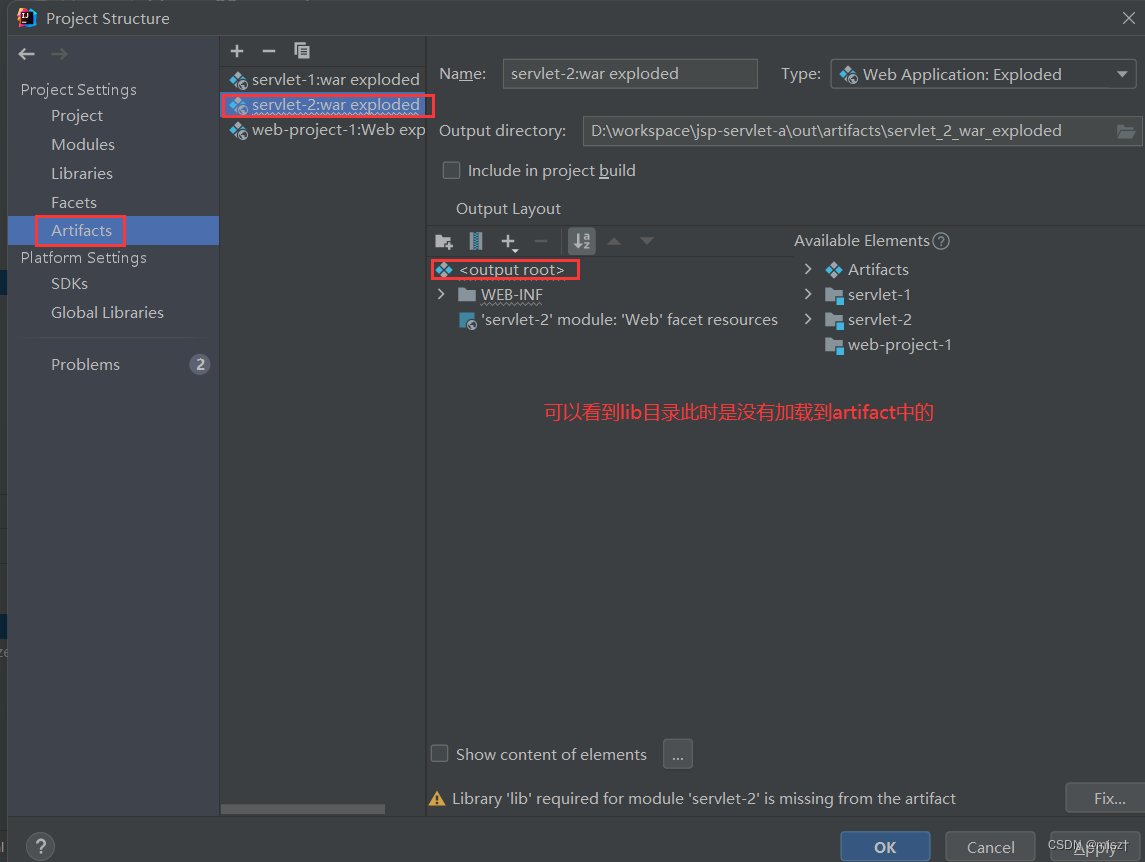
Task: Open the Facets settings page
Action: (x=74, y=202)
